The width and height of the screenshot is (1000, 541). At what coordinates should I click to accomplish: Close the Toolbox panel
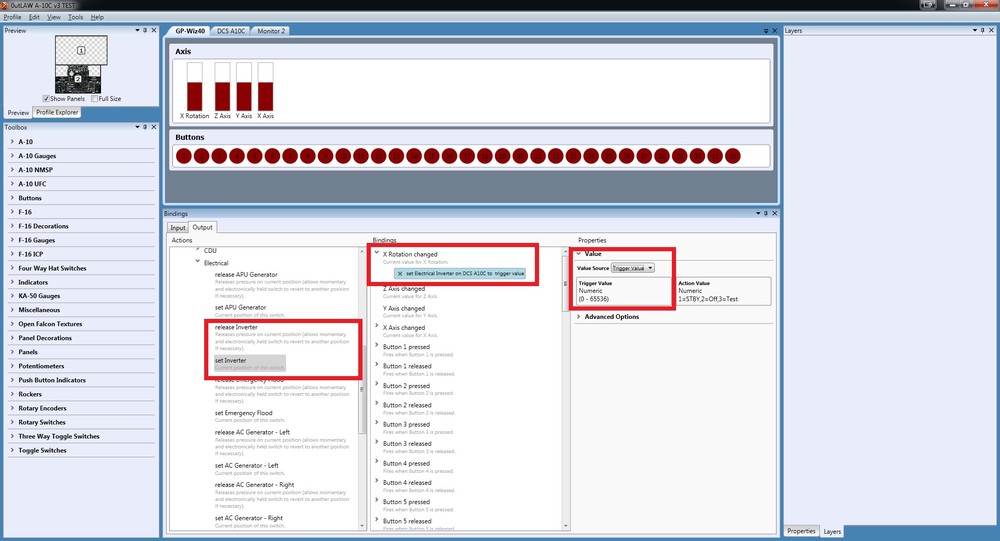point(154,127)
